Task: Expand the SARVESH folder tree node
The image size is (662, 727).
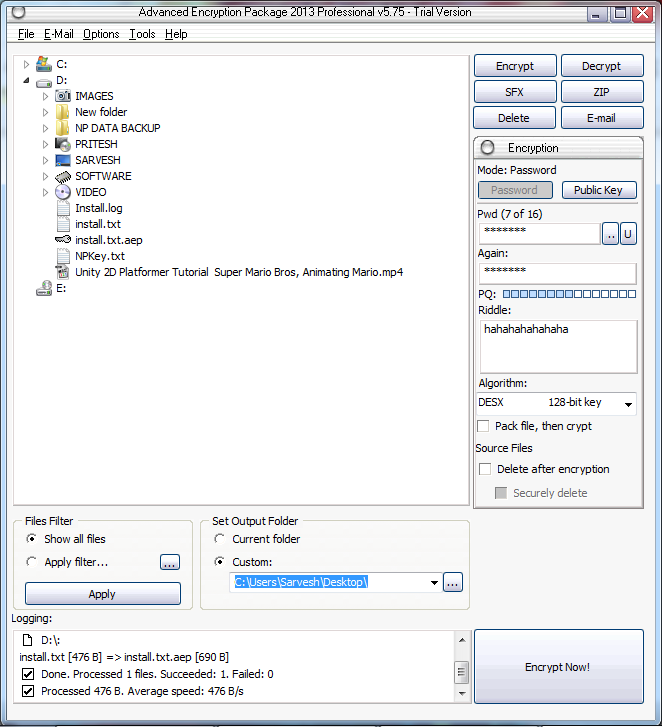Action: (x=45, y=160)
